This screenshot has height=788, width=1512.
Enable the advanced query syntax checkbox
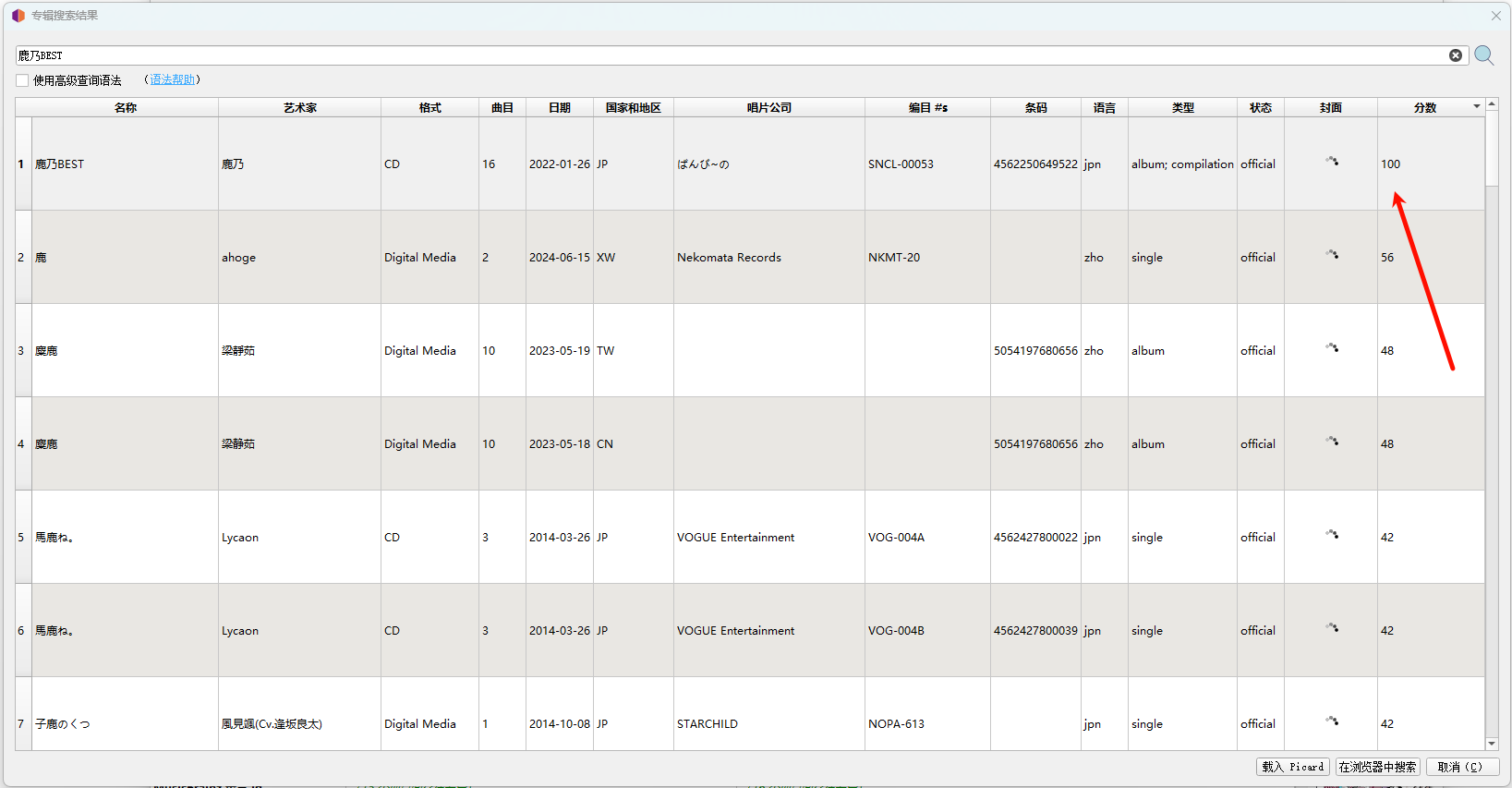coord(22,80)
